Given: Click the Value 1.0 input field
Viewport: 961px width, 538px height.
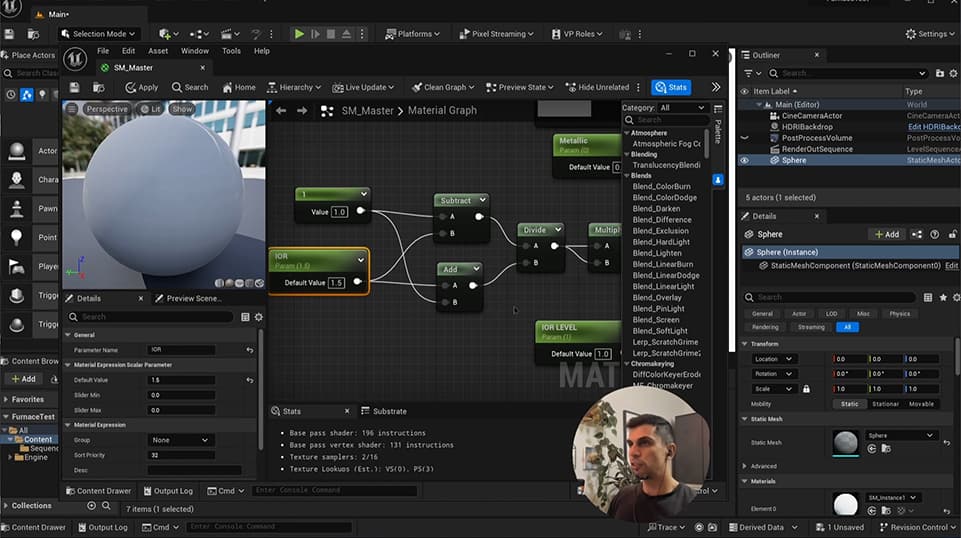Looking at the screenshot, I should coord(339,211).
